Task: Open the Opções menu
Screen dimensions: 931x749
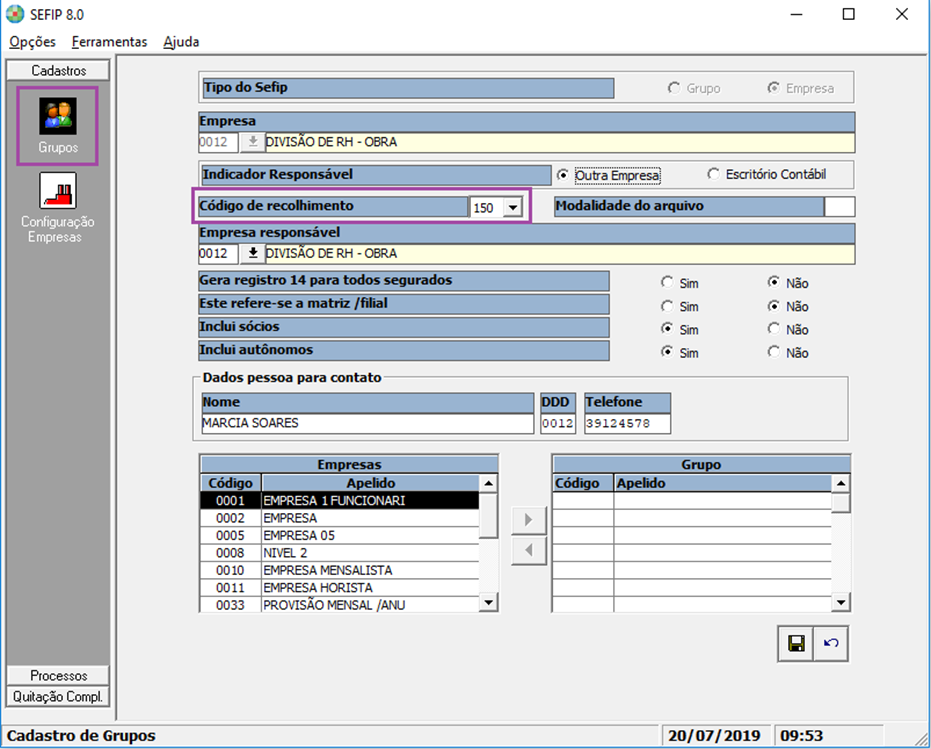Action: point(32,42)
